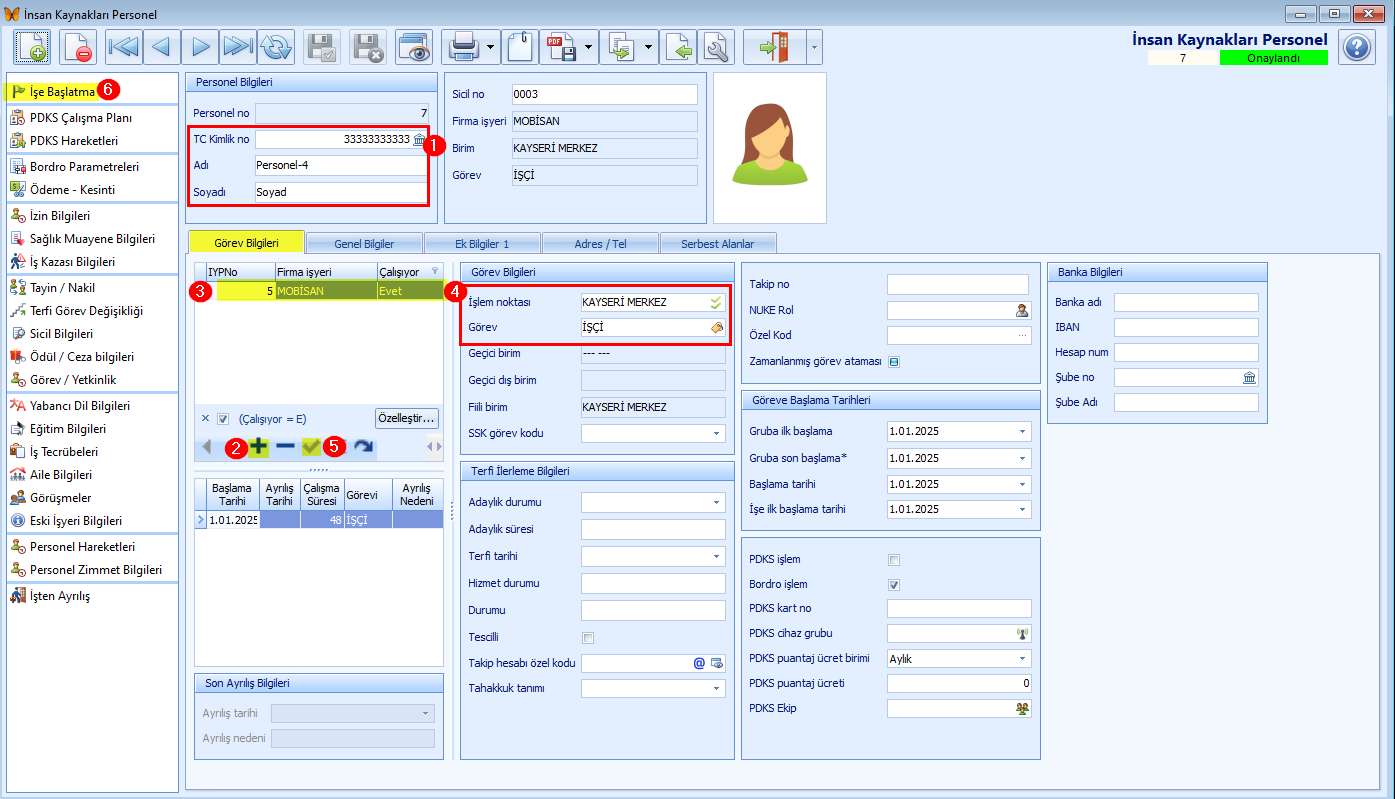Open the Adres / Tel tab
1395x799 pixels.
click(x=600, y=243)
